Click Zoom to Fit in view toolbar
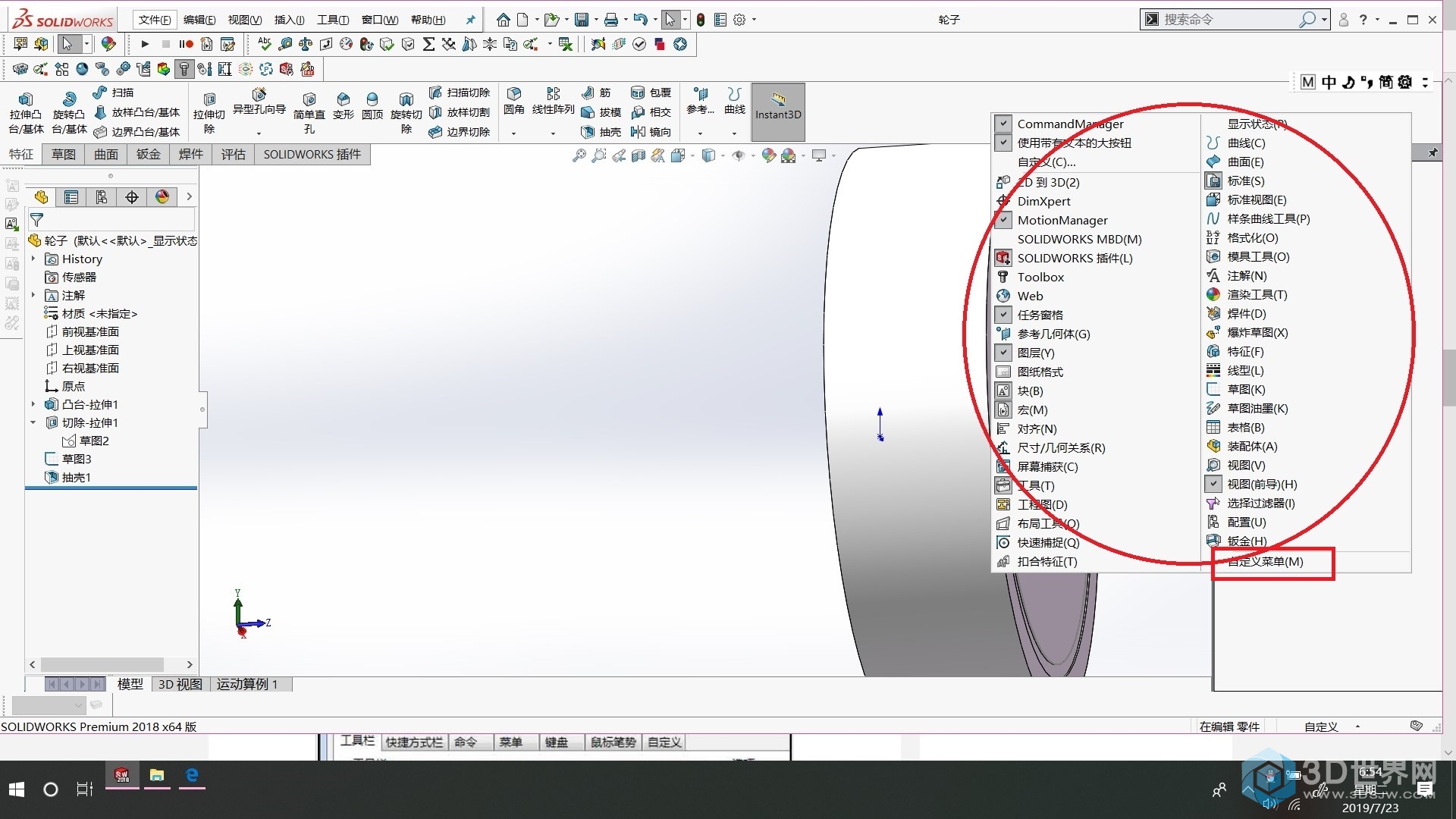The image size is (1456, 819). 579,155
